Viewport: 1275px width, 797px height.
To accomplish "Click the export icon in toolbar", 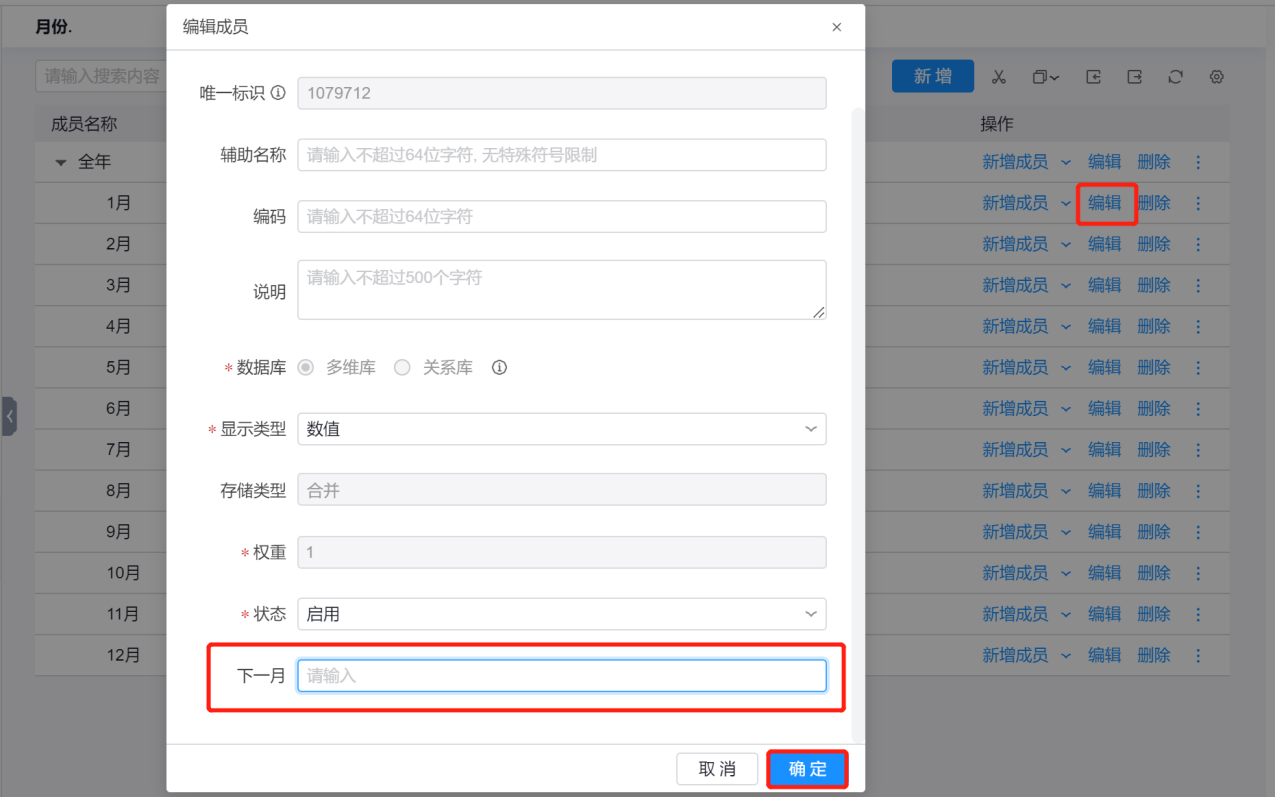I will [1135, 77].
